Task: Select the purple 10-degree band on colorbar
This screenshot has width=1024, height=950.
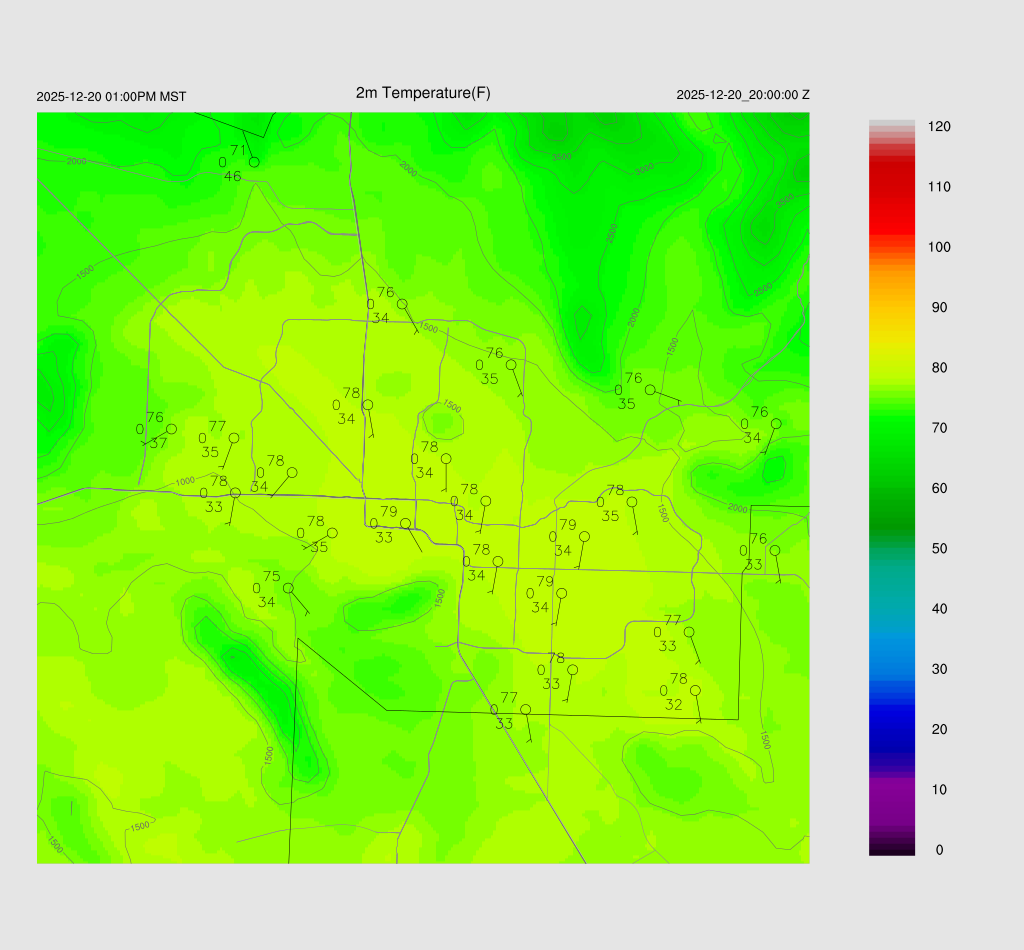Action: [x=892, y=789]
